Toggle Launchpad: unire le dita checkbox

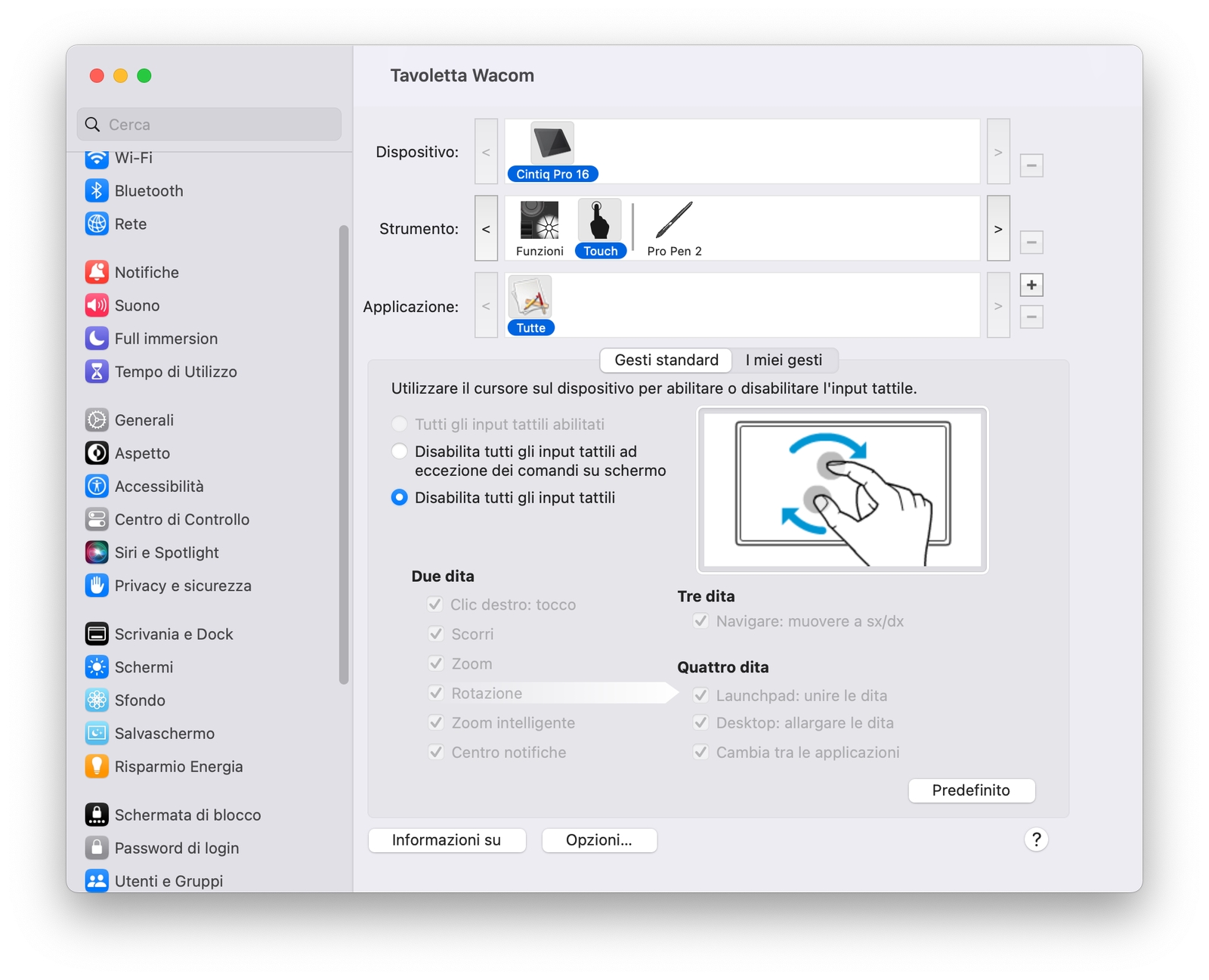[x=700, y=695]
